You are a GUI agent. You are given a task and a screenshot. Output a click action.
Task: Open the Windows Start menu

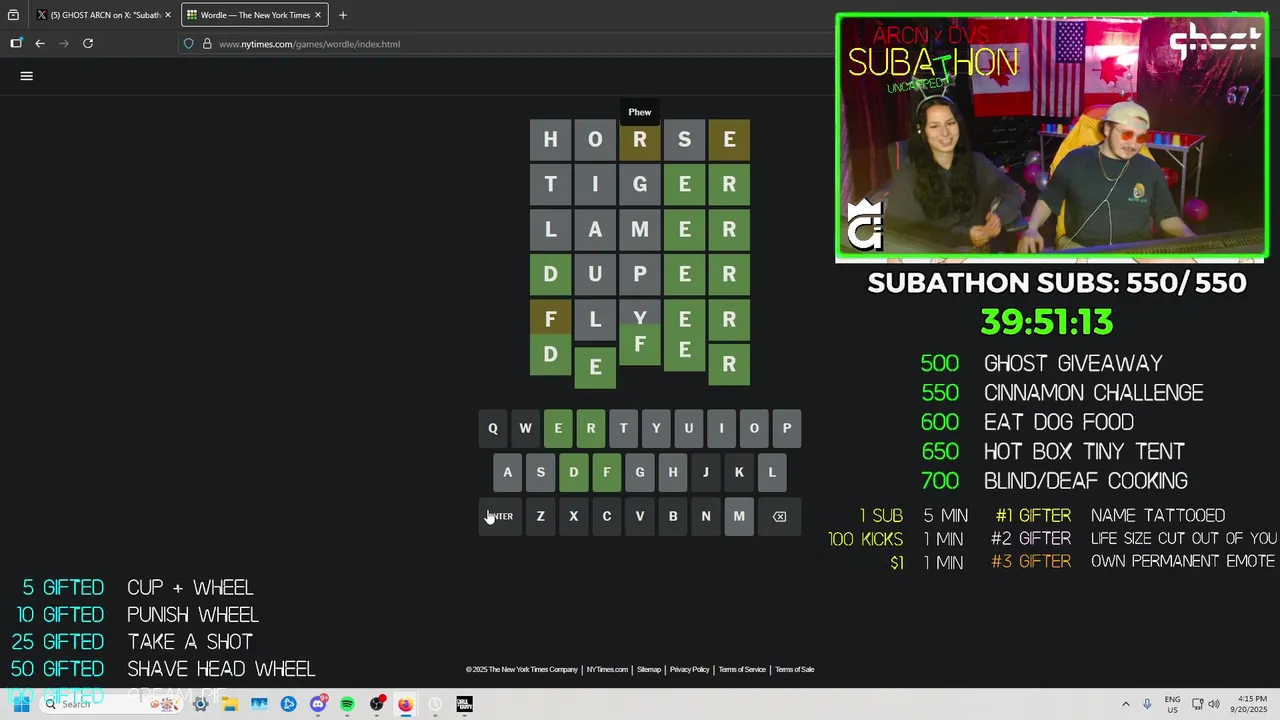(x=21, y=704)
